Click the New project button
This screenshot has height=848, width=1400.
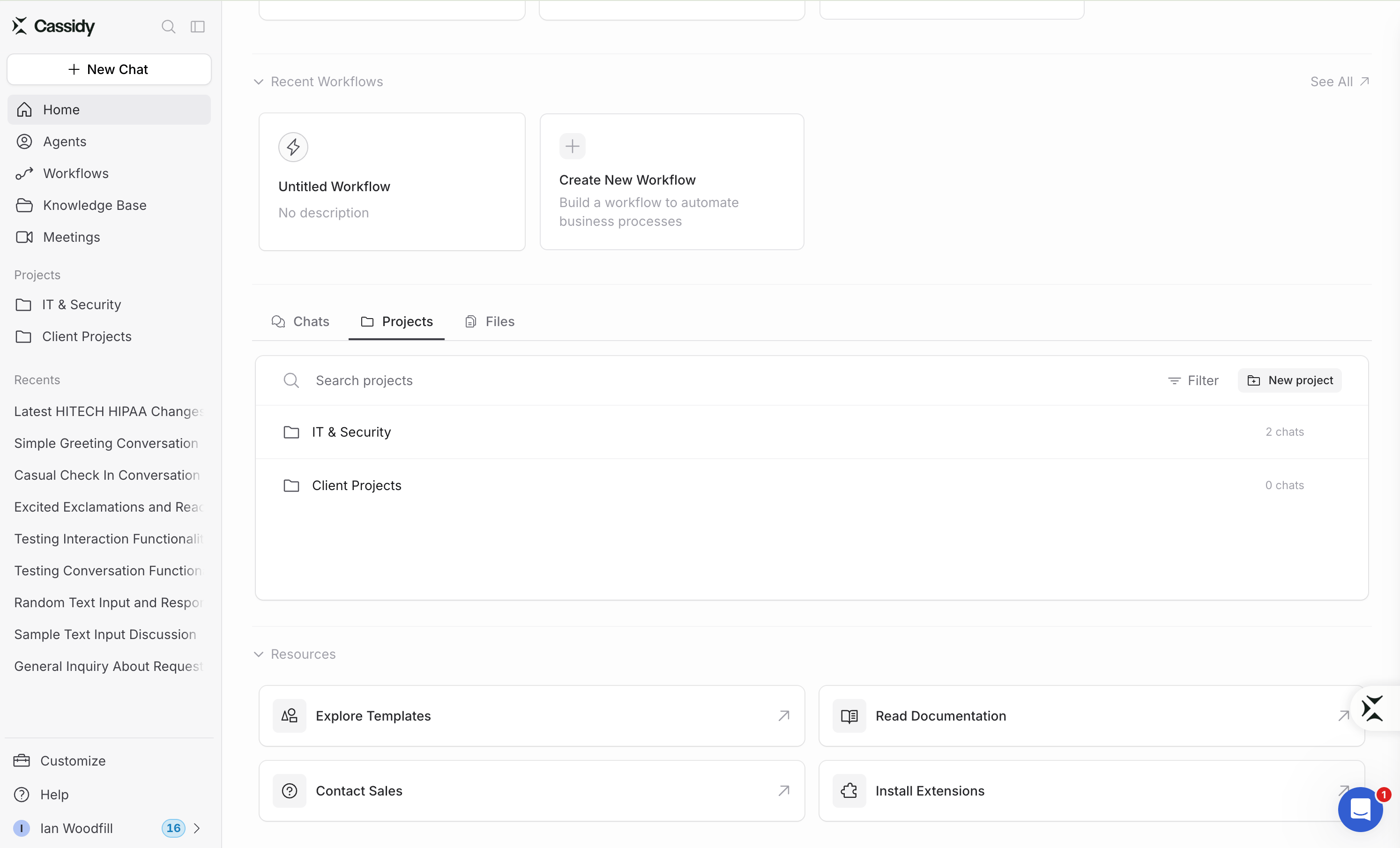[x=1290, y=380]
